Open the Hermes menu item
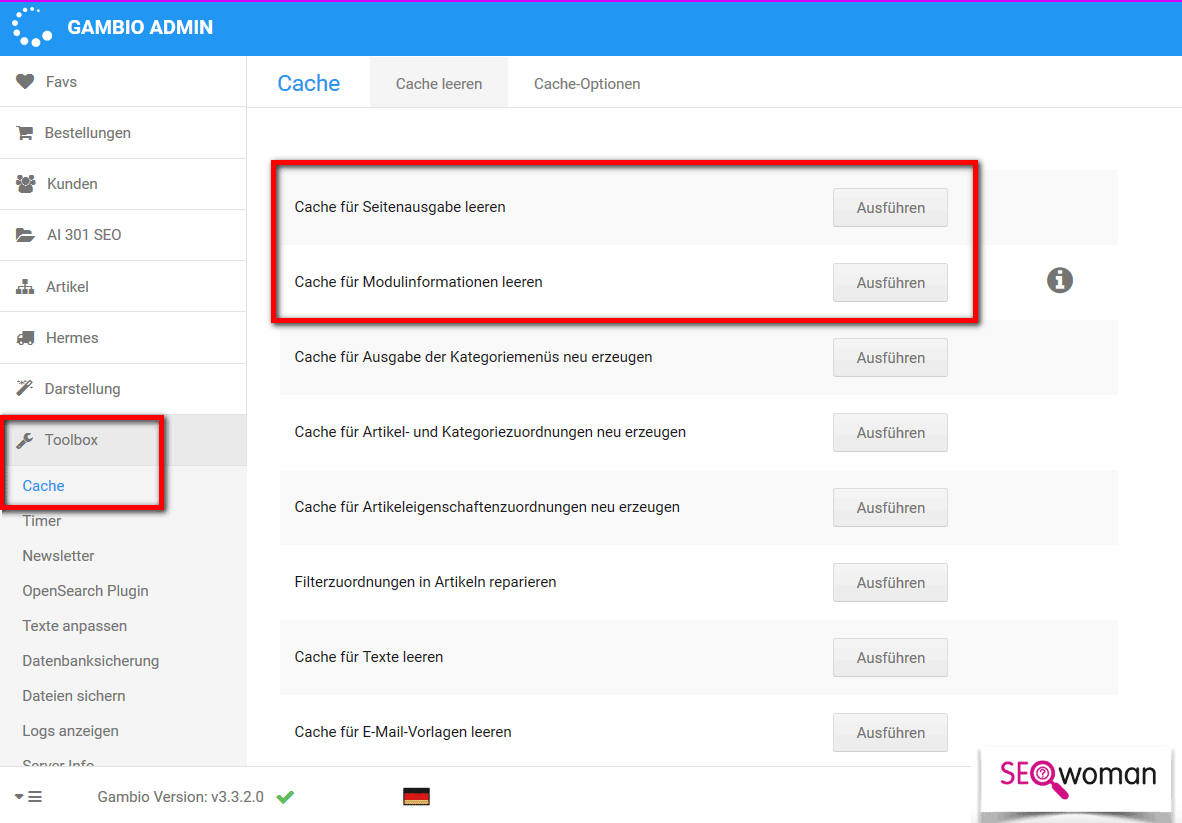Viewport: 1182px width, 823px height. pos(123,338)
